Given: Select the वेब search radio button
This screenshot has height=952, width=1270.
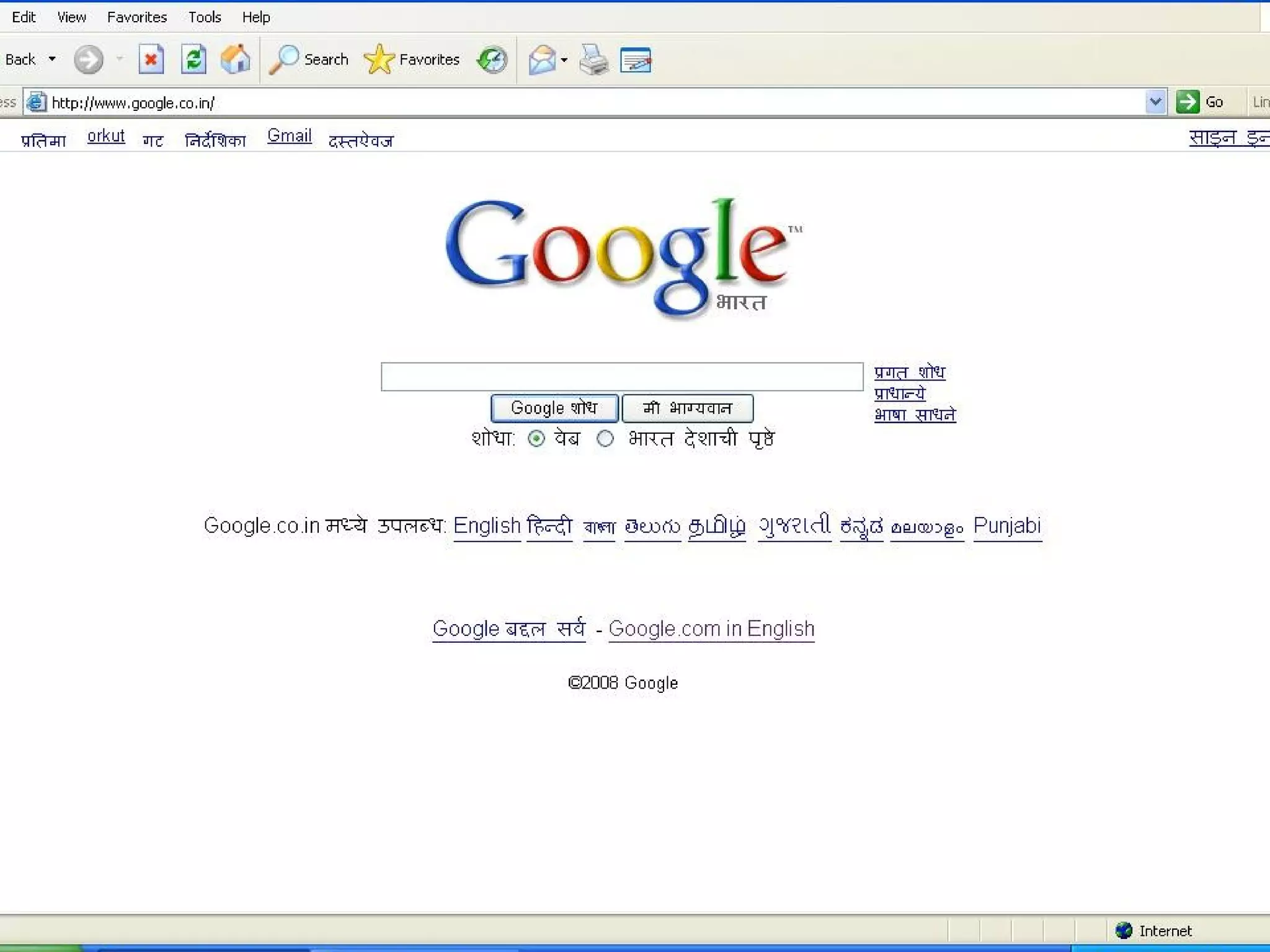Looking at the screenshot, I should 536,439.
